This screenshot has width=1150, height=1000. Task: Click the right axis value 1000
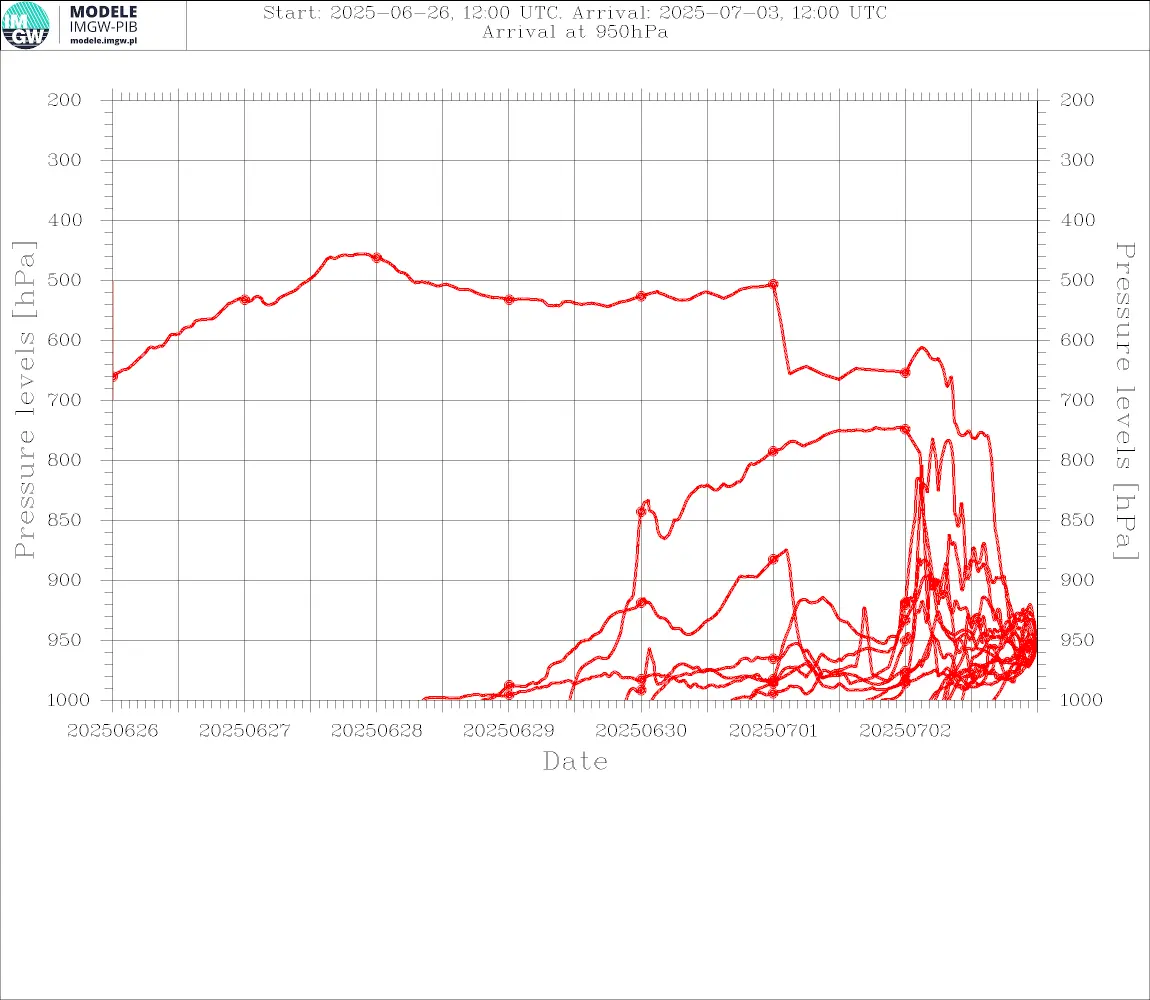click(1082, 700)
